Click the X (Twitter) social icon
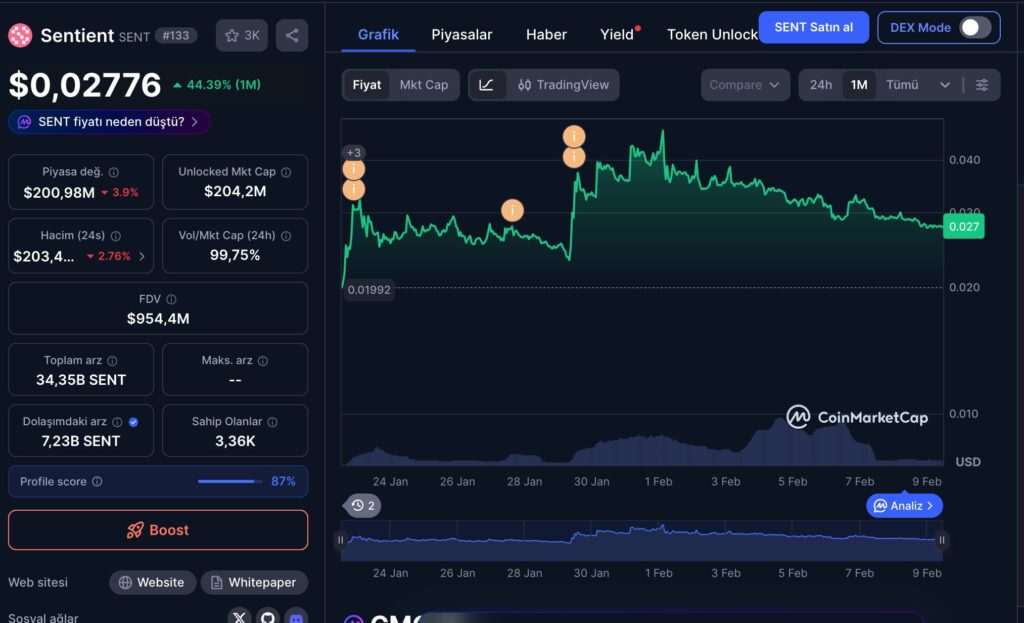Screen dimensions: 1024x623 [x=239, y=617]
